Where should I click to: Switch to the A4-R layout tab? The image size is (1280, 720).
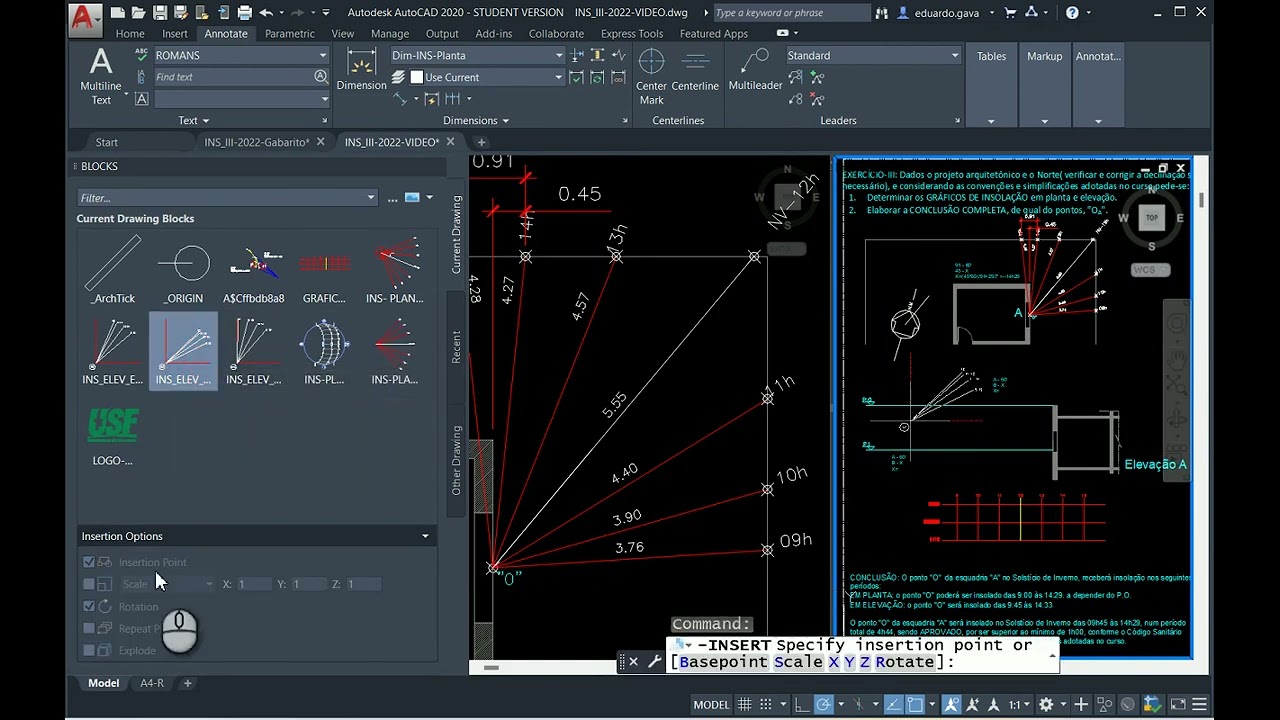coord(152,683)
